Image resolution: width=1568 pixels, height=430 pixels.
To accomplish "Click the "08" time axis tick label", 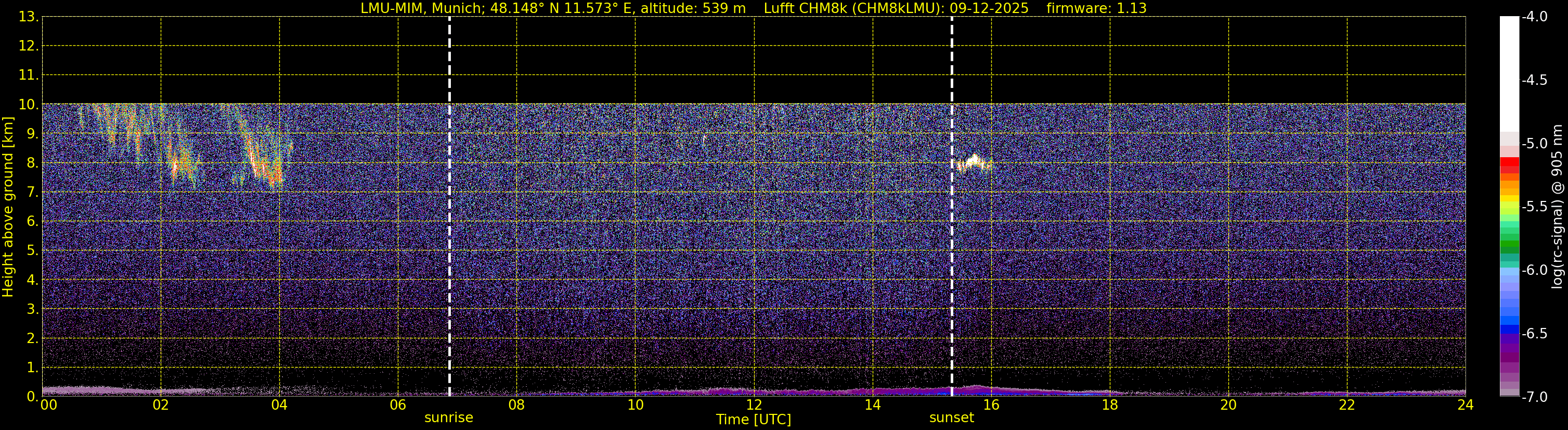I will 517,405.
